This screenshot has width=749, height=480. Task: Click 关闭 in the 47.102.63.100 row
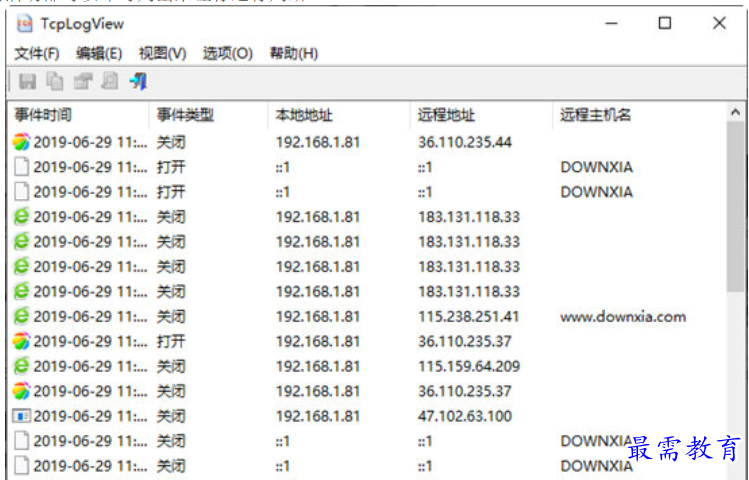tap(171, 416)
